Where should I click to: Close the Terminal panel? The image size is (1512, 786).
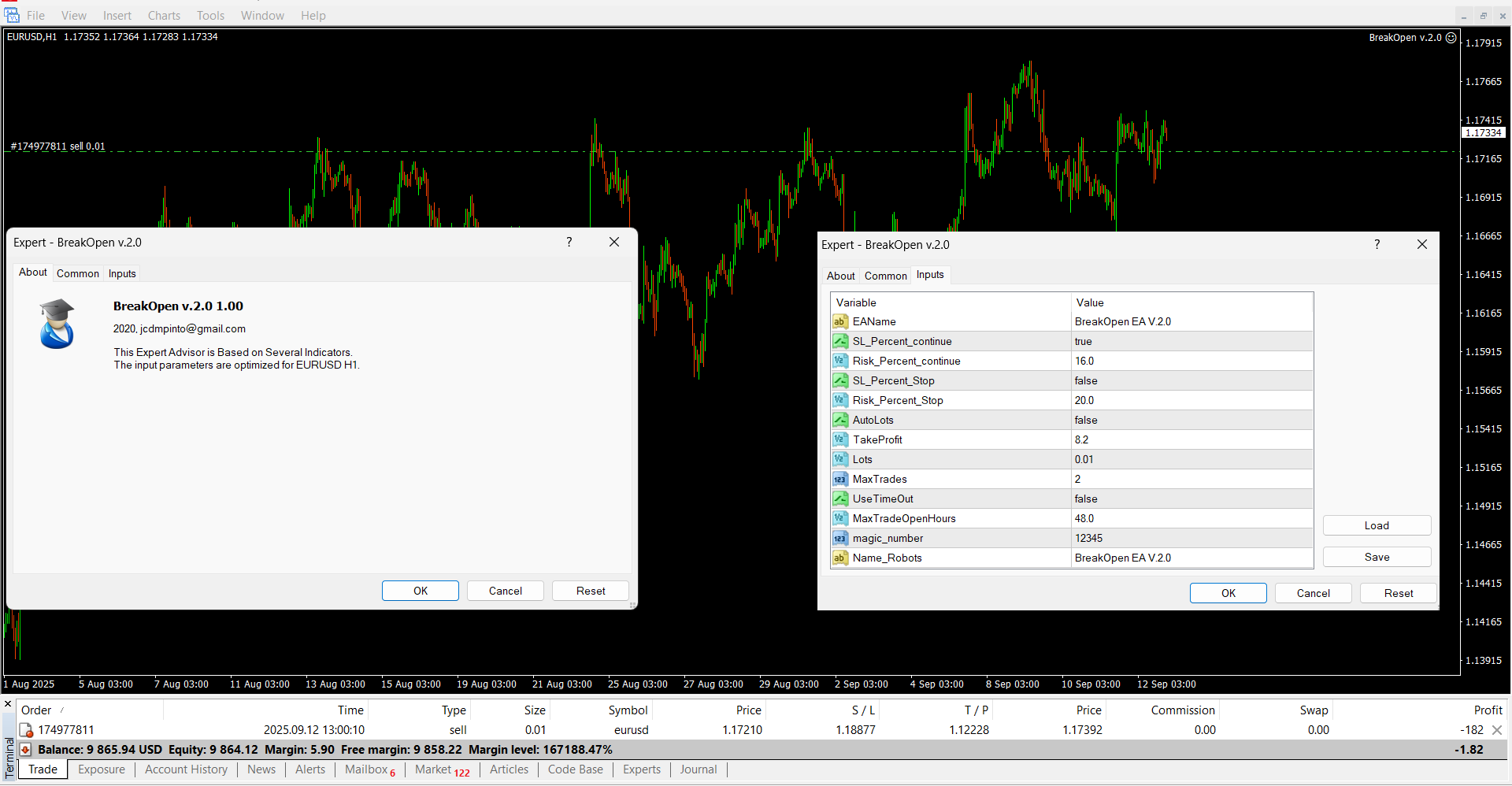pyautogui.click(x=8, y=704)
